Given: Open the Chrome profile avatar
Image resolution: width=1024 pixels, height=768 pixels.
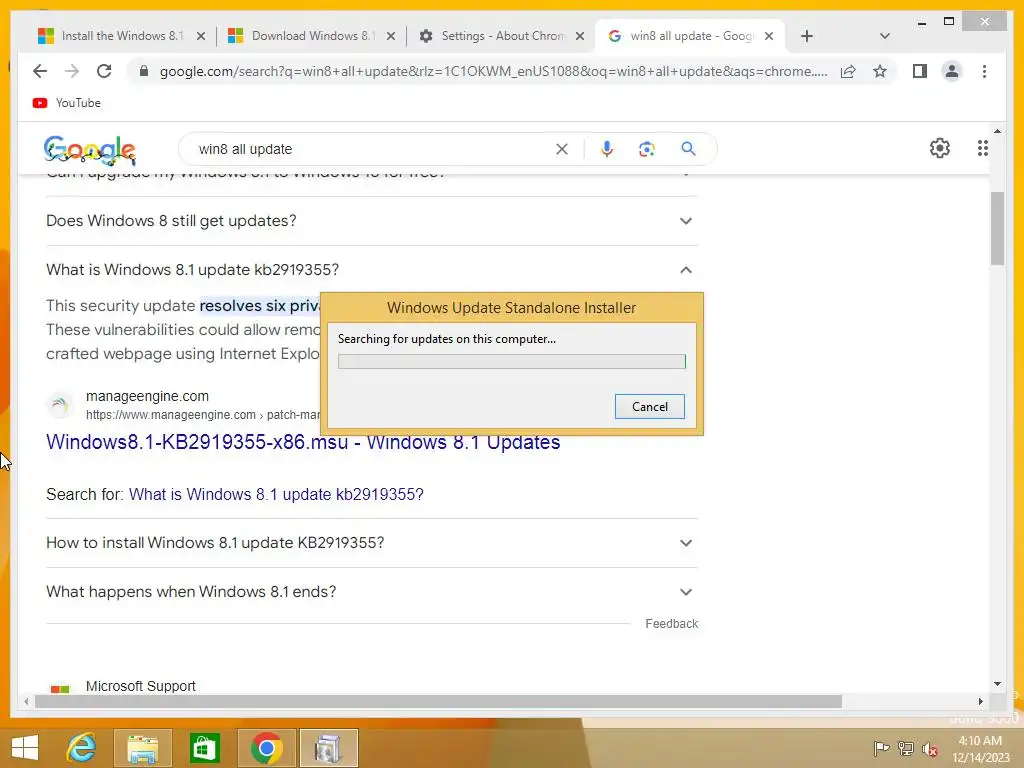Looking at the screenshot, I should [x=952, y=71].
